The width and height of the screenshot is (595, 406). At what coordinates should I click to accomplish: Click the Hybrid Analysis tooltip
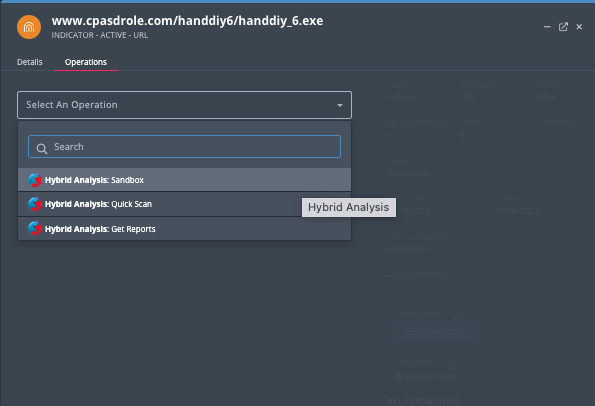349,207
